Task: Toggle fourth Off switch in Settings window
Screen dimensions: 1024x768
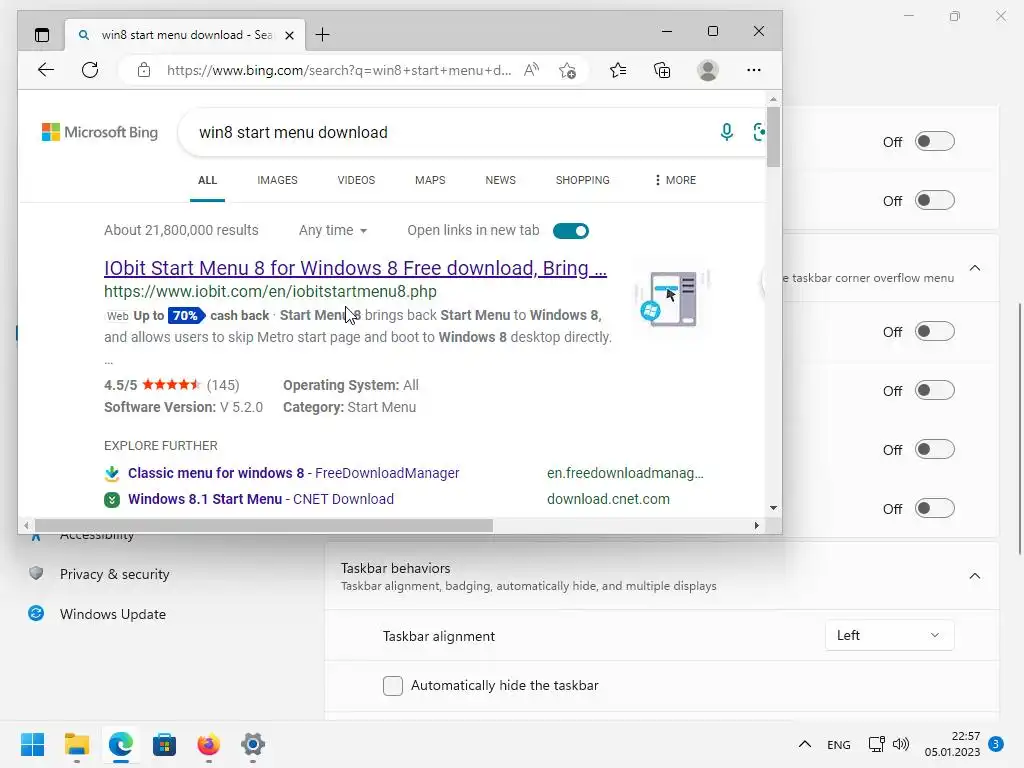Action: (x=935, y=391)
